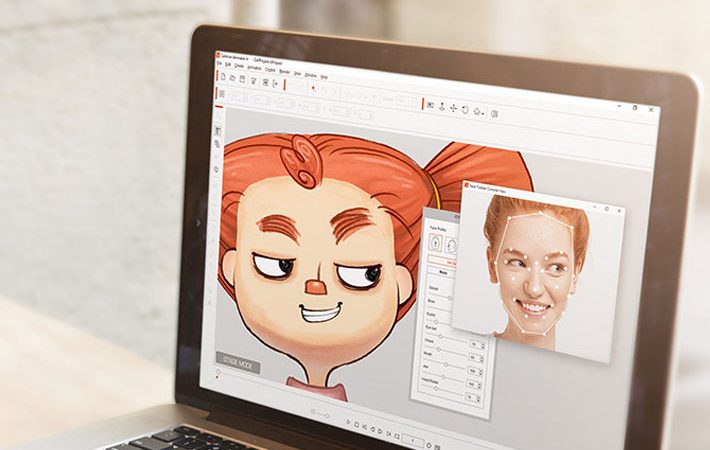Click the second left sidebar icon
Image resolution: width=710 pixels, height=450 pixels.
click(x=218, y=144)
